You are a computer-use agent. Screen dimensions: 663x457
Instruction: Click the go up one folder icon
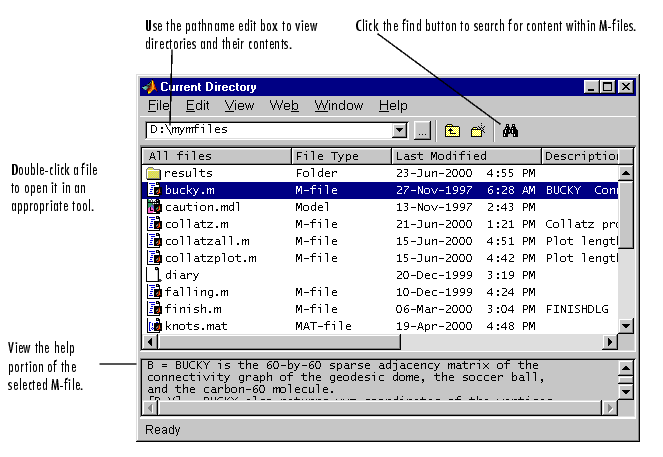point(452,130)
